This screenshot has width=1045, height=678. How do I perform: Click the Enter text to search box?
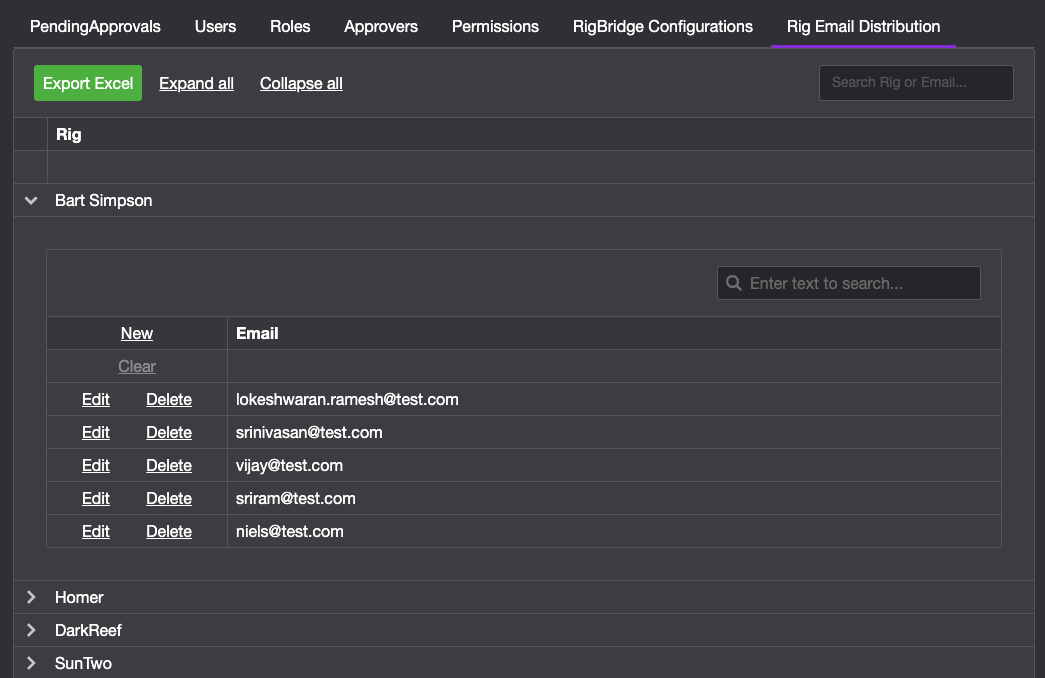pos(860,283)
